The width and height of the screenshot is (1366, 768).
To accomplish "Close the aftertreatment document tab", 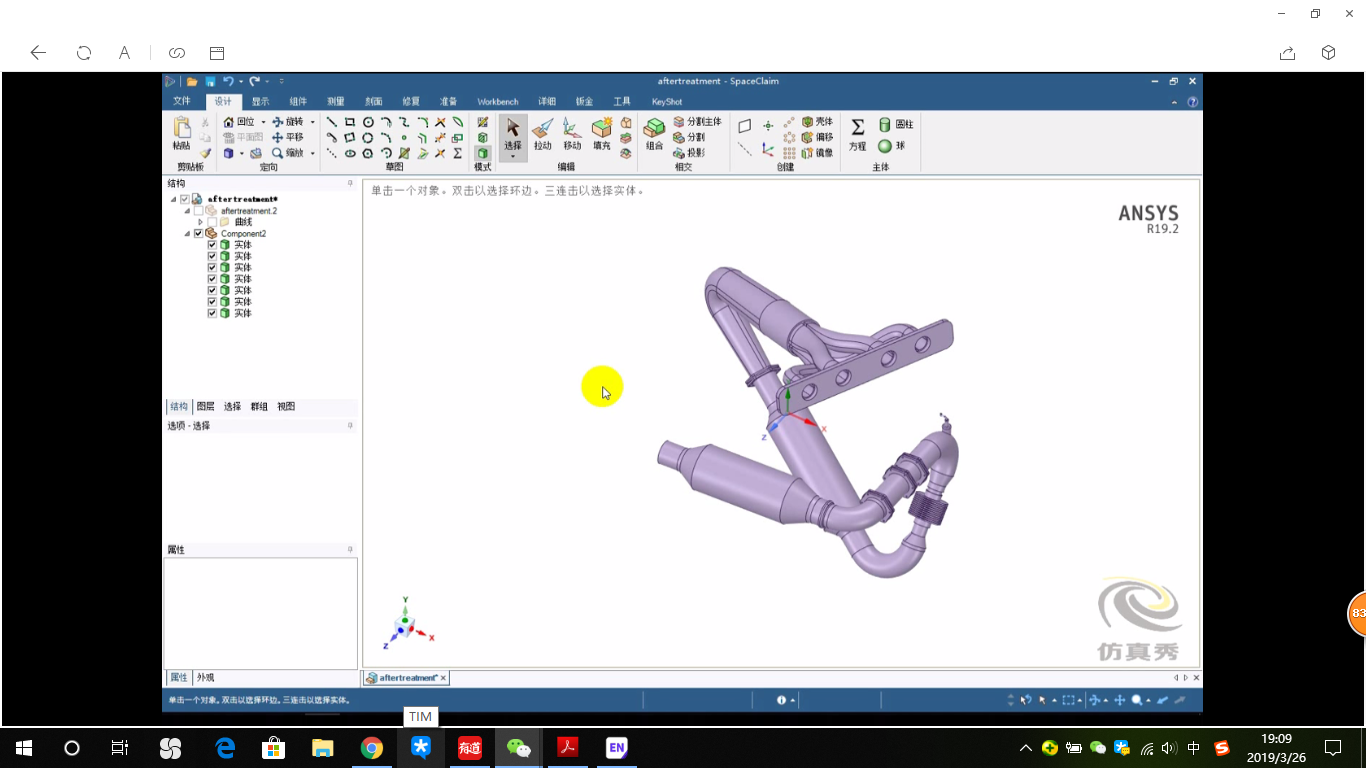I will (x=443, y=678).
